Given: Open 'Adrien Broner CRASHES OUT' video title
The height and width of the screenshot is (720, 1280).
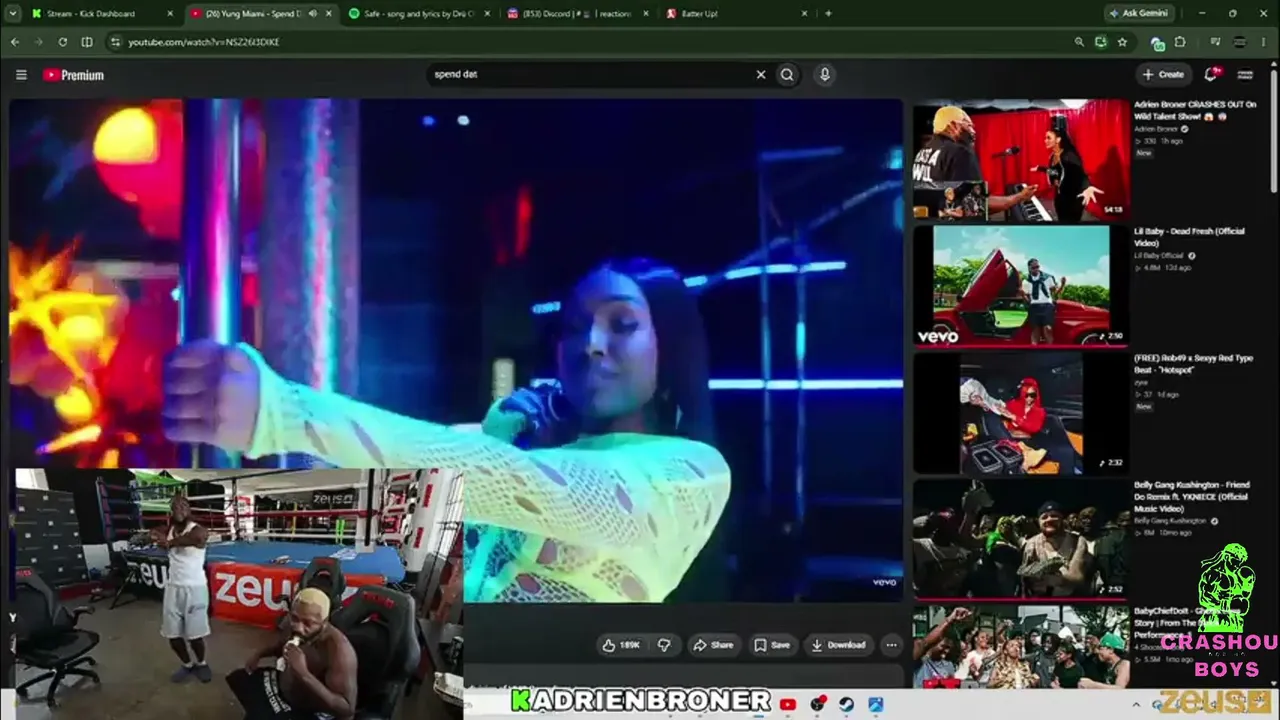Looking at the screenshot, I should click(x=1194, y=110).
